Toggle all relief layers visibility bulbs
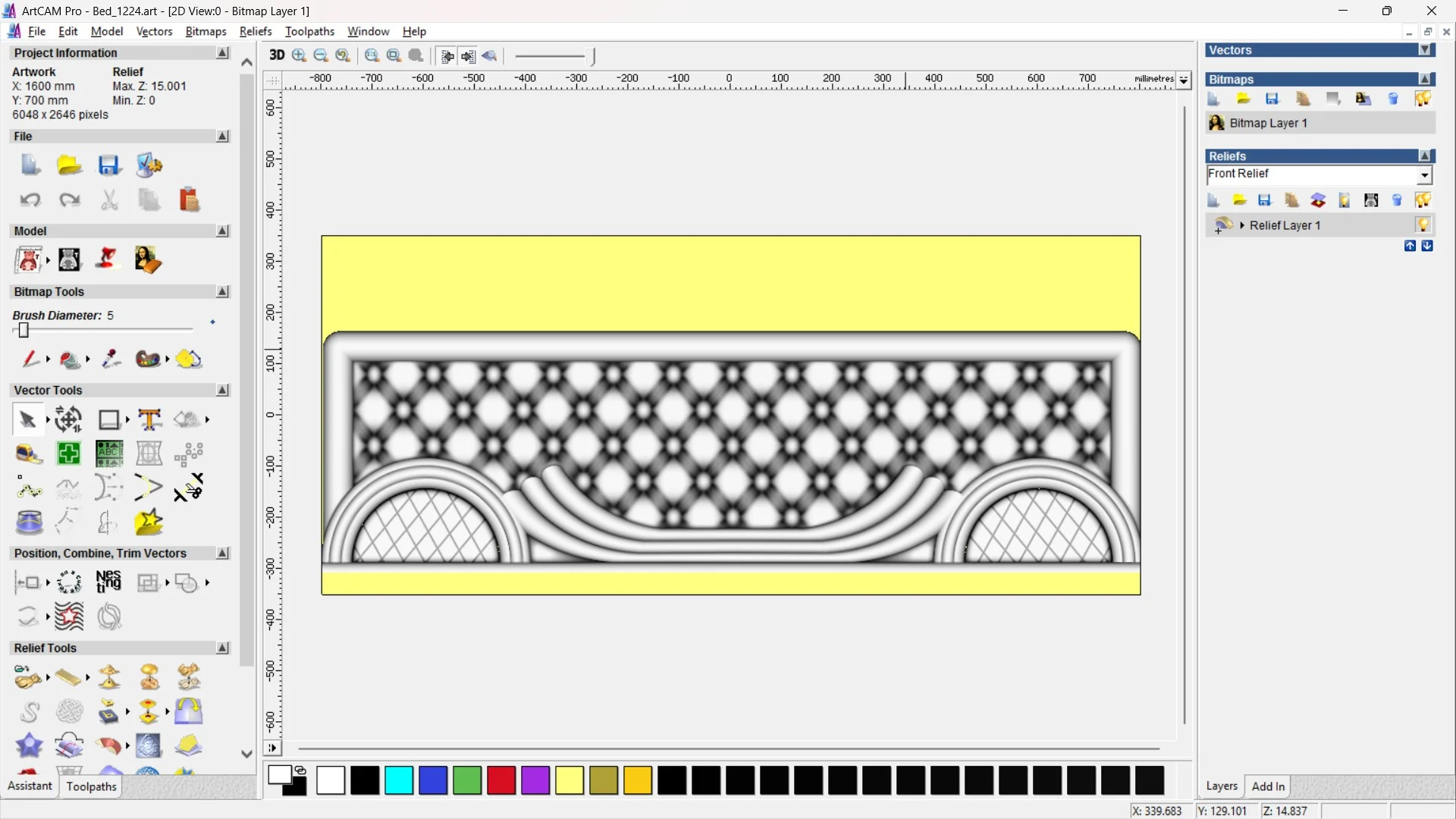 point(1423,200)
